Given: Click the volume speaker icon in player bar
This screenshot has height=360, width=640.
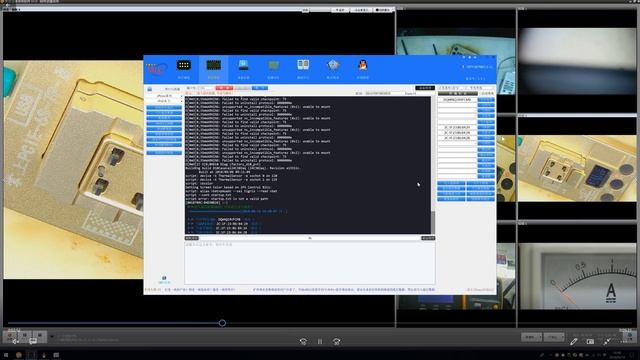Looking at the screenshot, I should pos(16,341).
